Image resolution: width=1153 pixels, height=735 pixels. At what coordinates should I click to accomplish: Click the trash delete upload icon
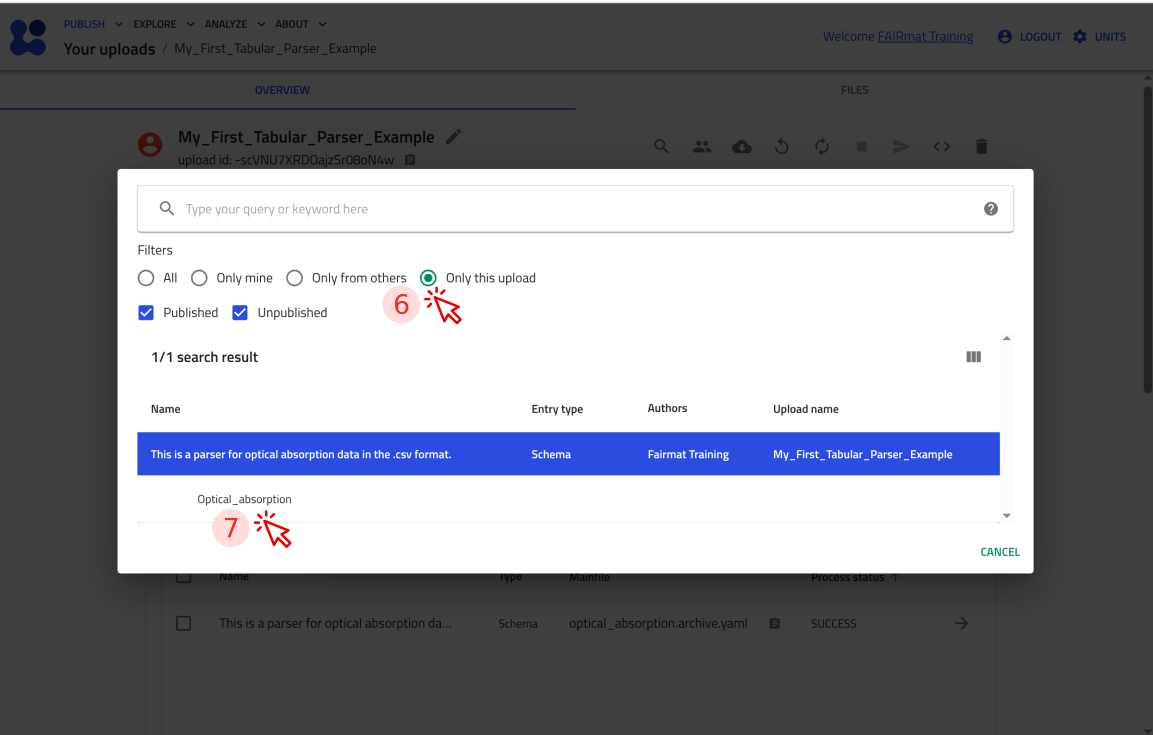click(x=981, y=147)
